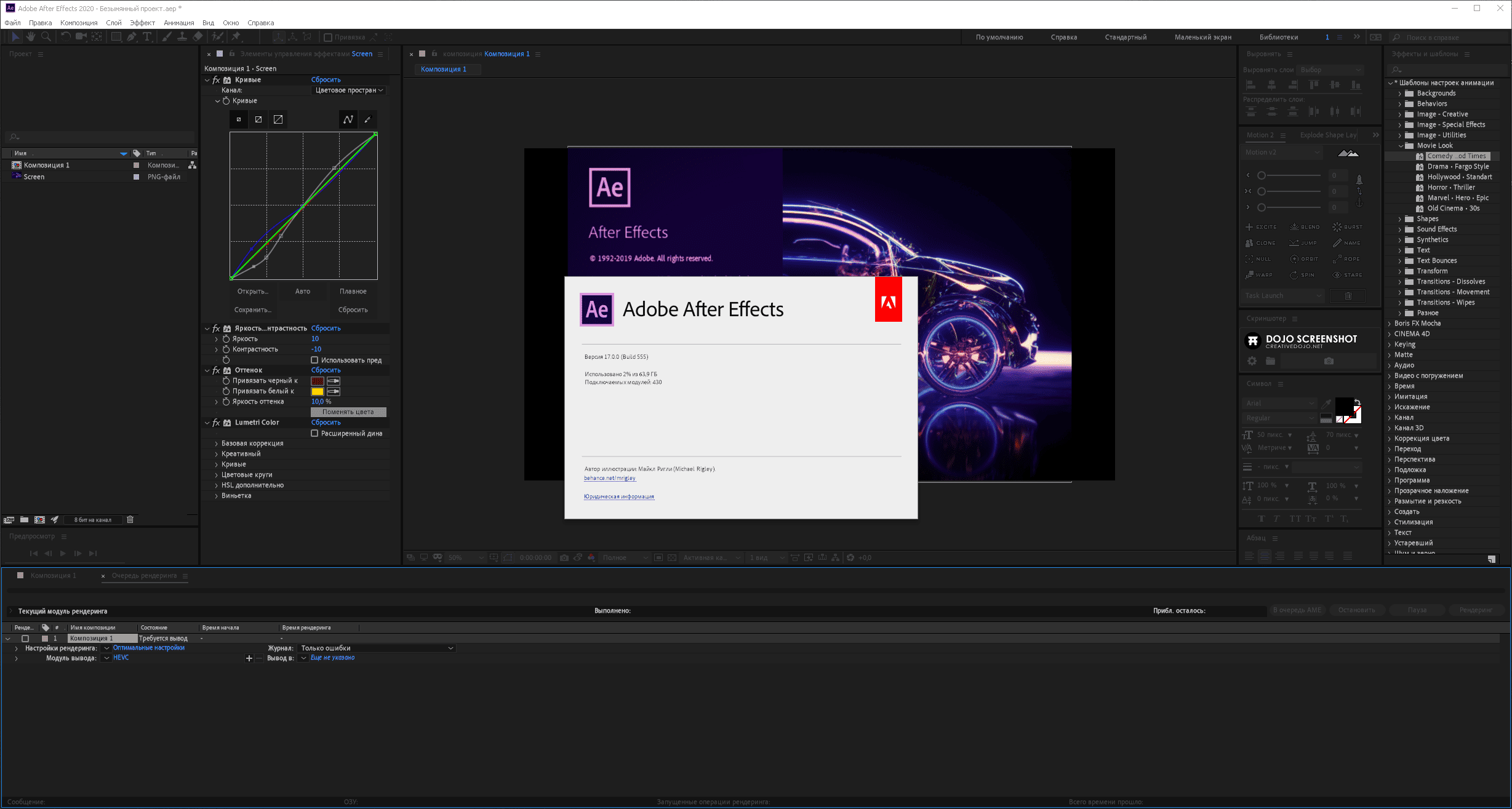Select the Rotation tool
This screenshot has height=809, width=1512.
(65, 37)
